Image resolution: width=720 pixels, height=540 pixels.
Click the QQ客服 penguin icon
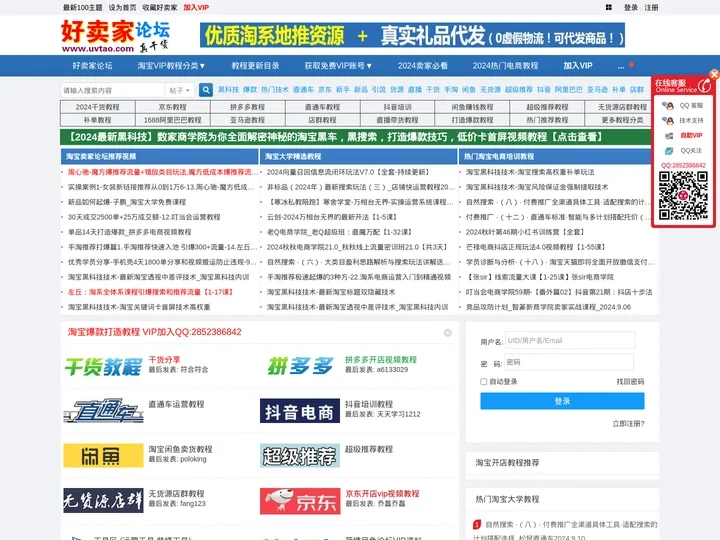pyautogui.click(x=667, y=106)
